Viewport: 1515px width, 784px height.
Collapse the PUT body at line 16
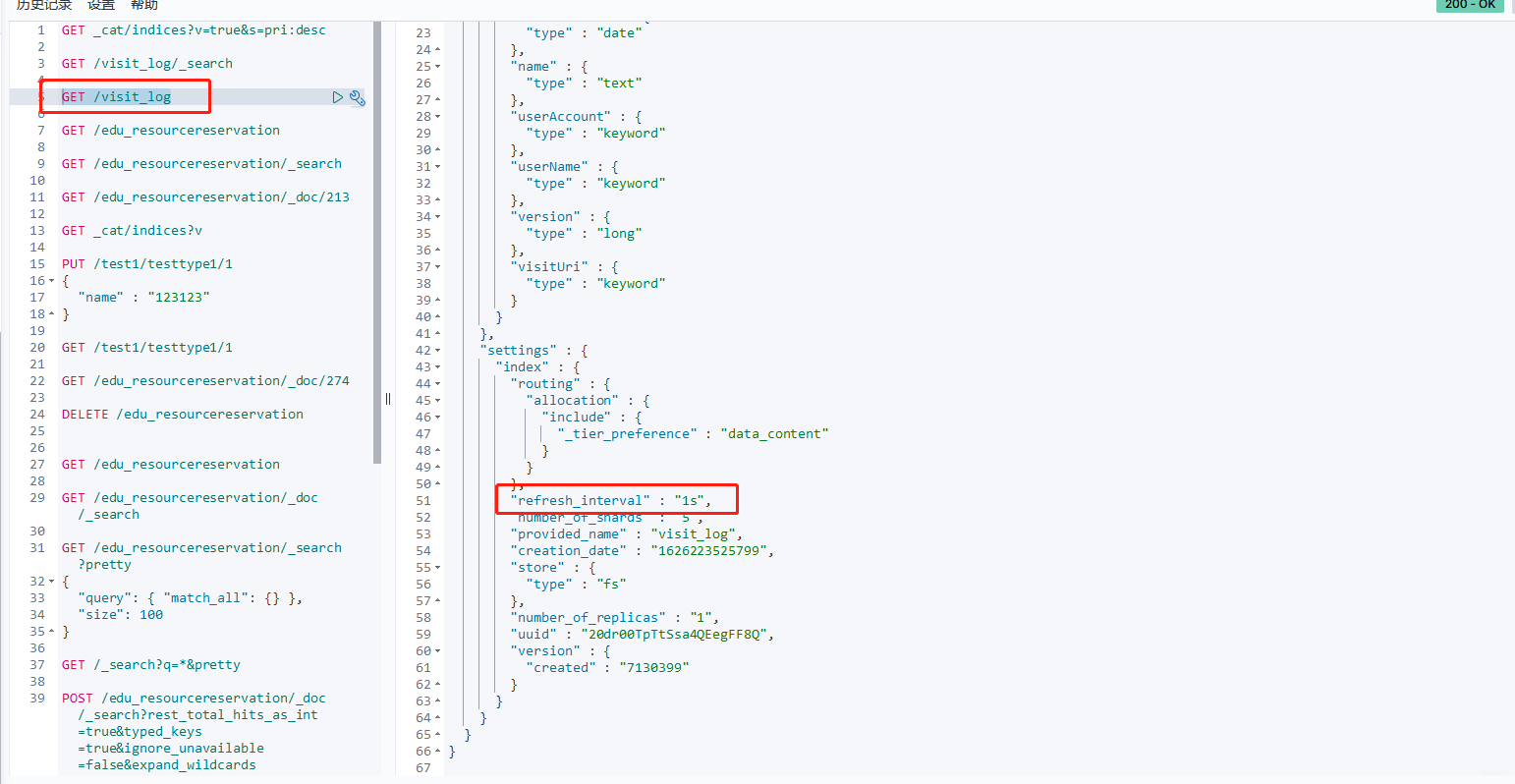pyautogui.click(x=52, y=281)
